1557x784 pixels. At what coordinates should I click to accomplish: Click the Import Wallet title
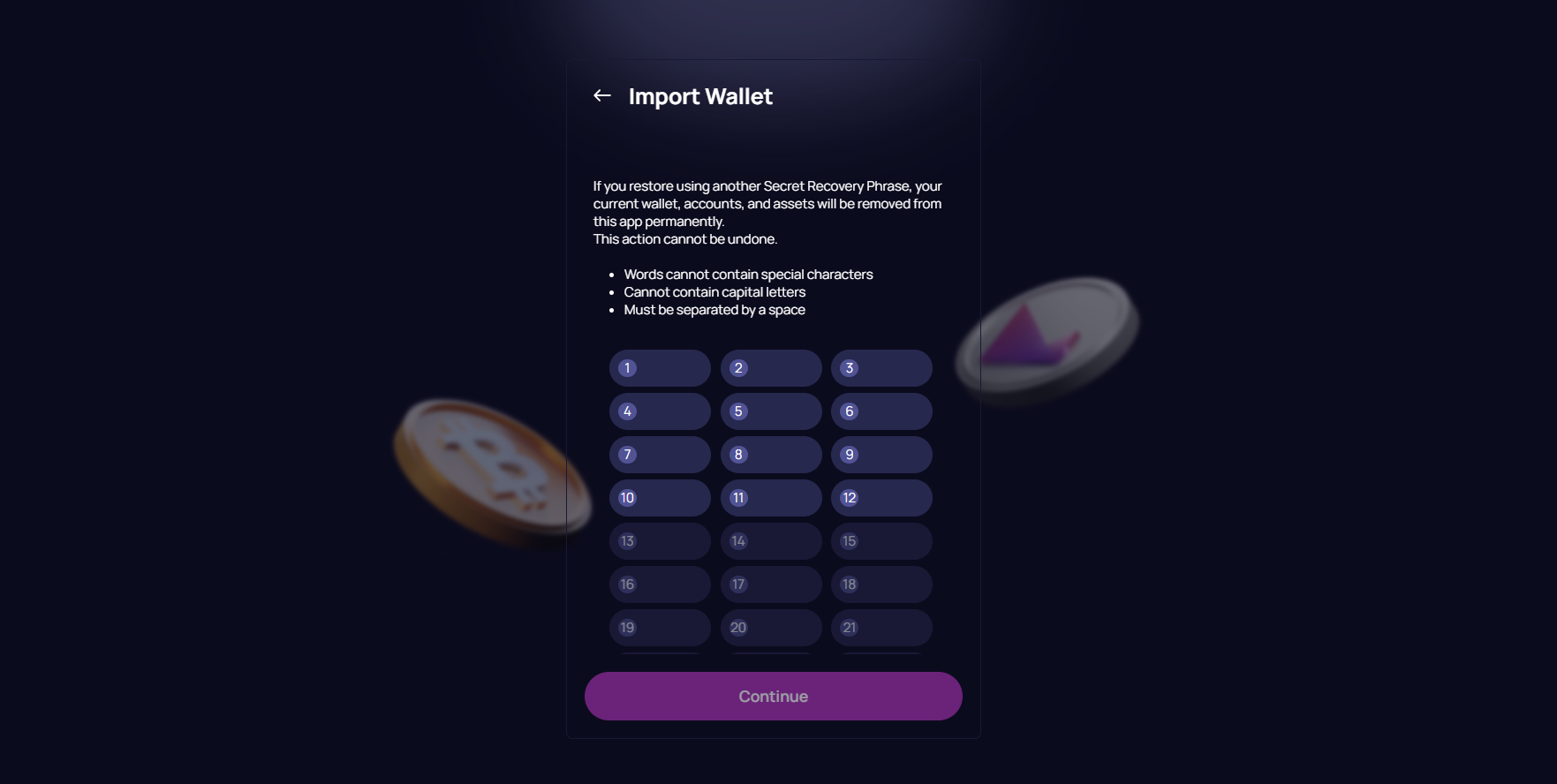tap(700, 97)
